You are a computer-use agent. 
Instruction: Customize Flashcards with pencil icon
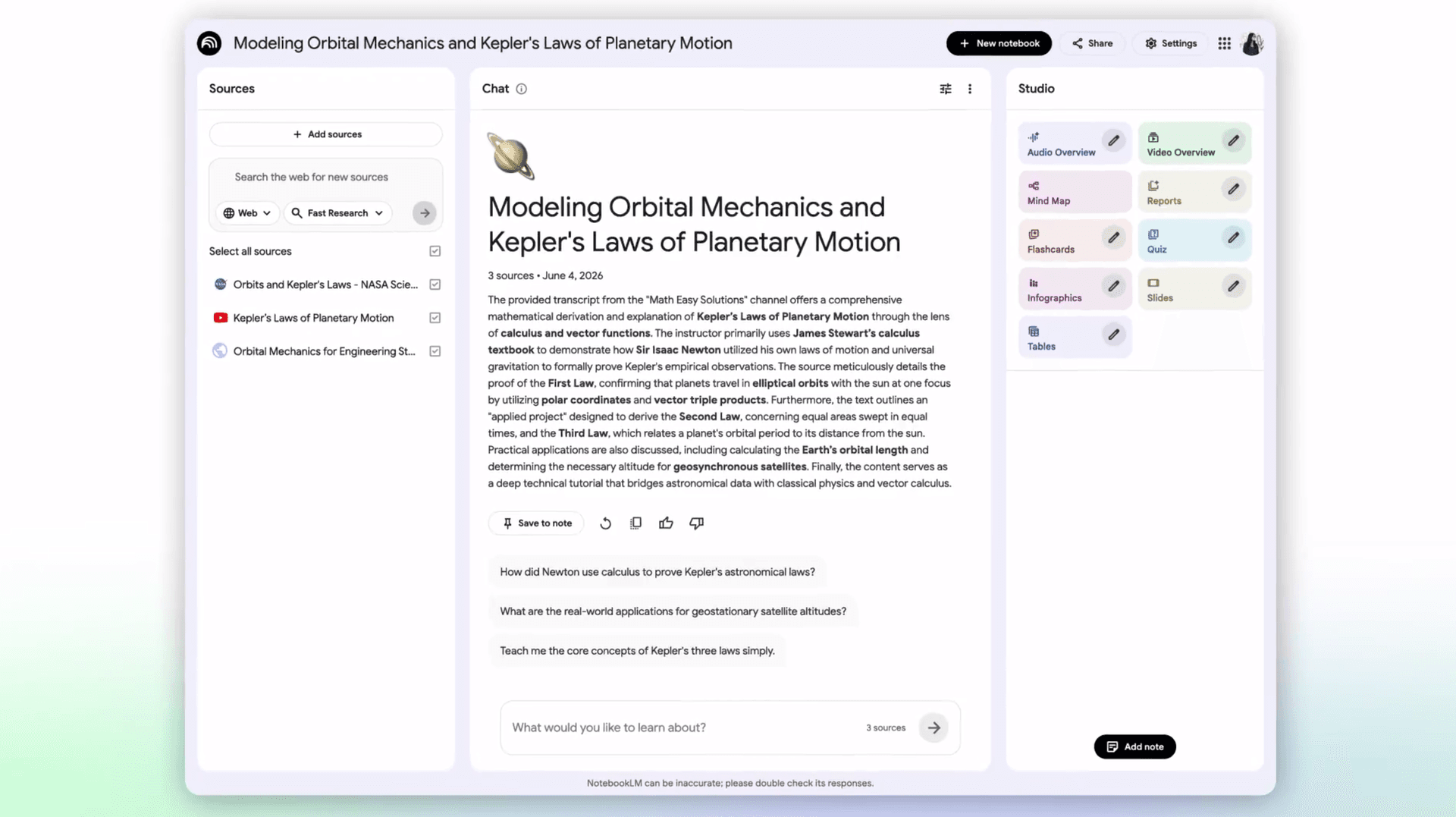click(x=1113, y=237)
